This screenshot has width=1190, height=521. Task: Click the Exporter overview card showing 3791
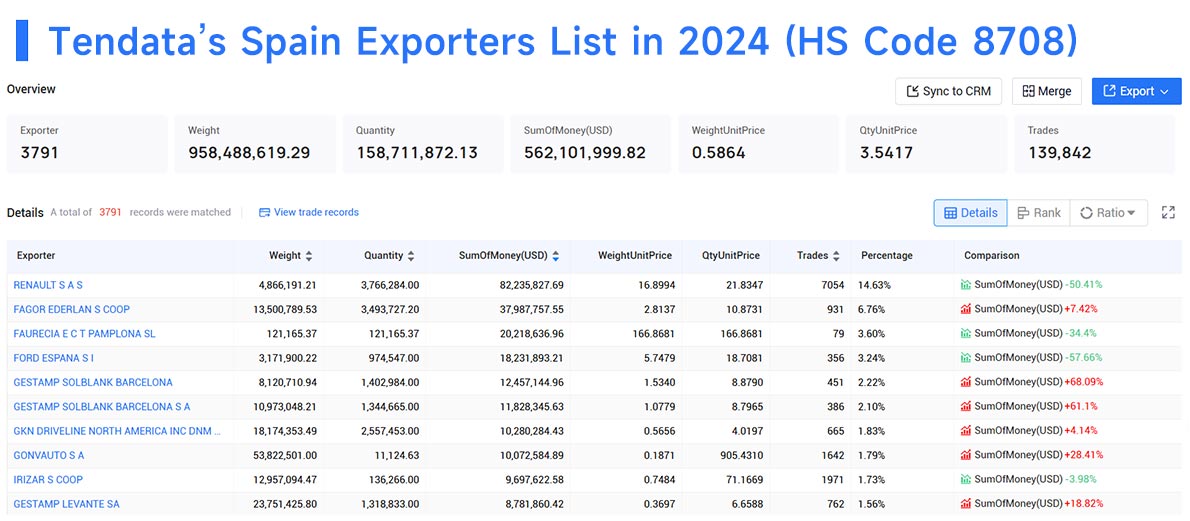(x=87, y=144)
